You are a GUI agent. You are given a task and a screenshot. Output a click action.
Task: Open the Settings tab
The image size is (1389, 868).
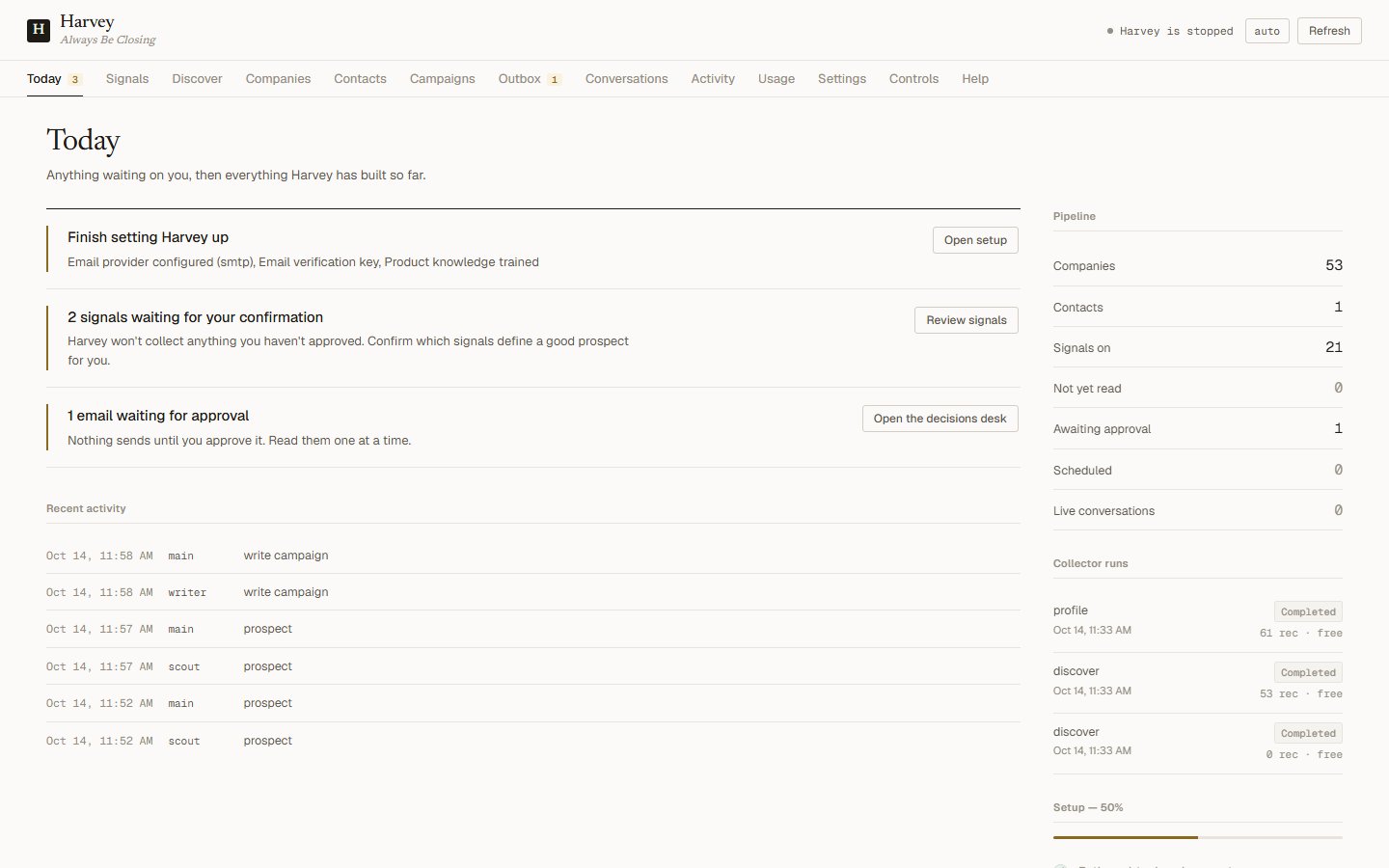tap(842, 79)
